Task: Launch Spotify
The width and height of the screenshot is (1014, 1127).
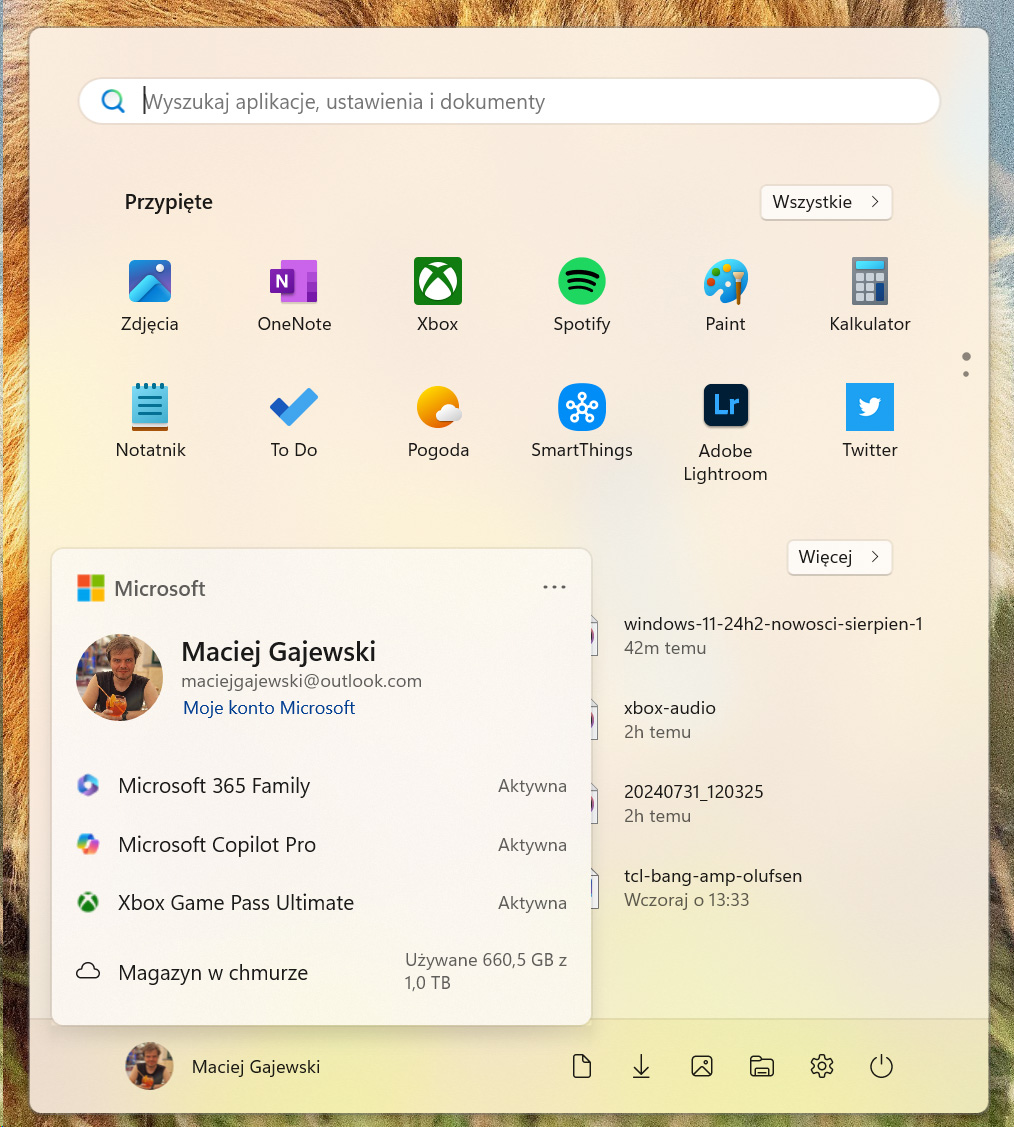Action: click(x=581, y=295)
